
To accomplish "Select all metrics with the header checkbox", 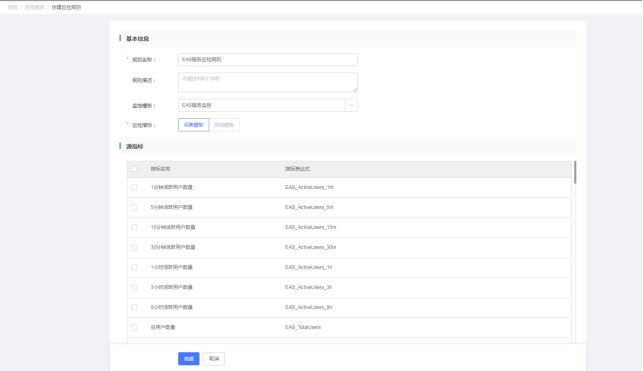I will [x=134, y=169].
